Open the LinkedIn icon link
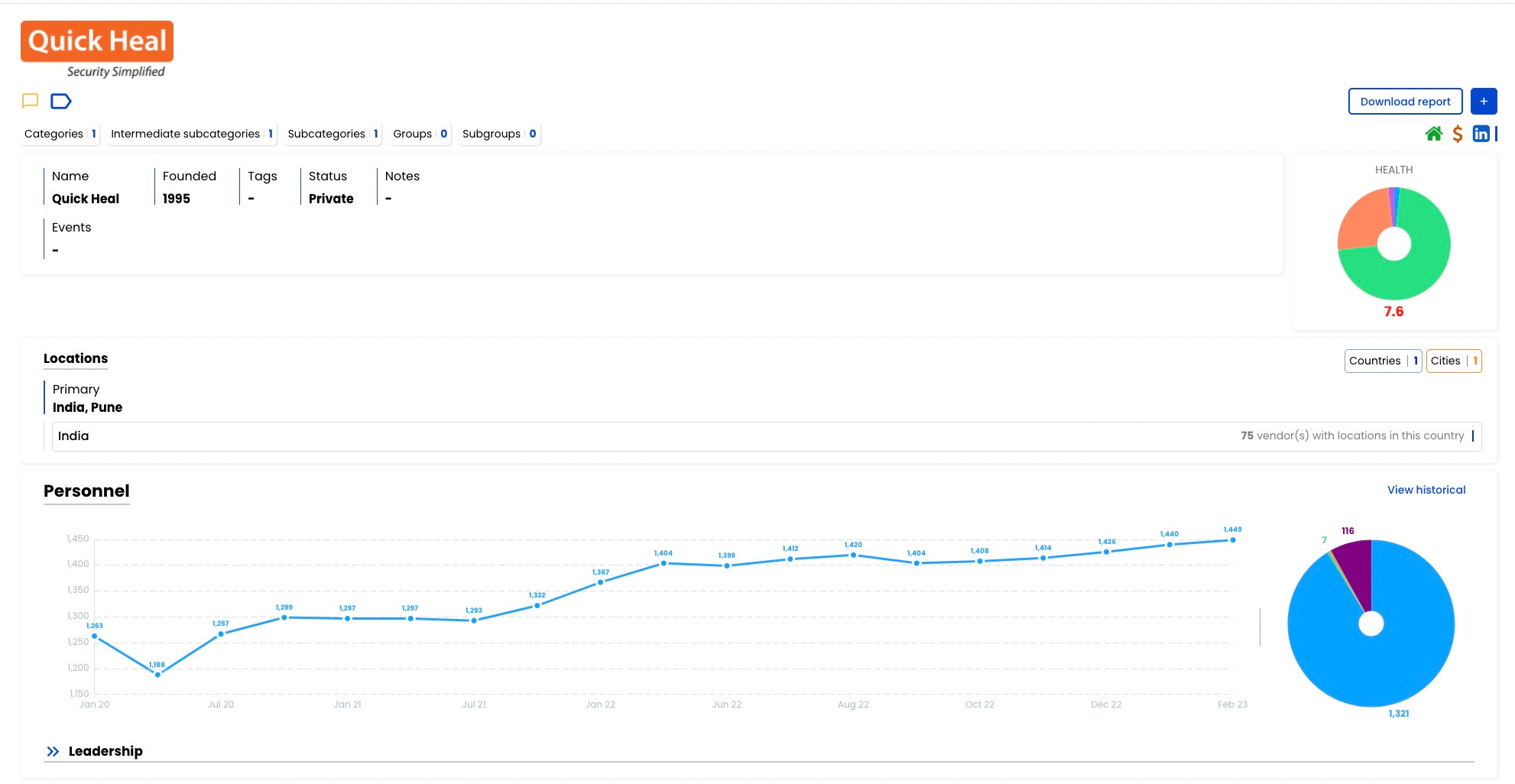This screenshot has width=1515, height=784. point(1481,134)
